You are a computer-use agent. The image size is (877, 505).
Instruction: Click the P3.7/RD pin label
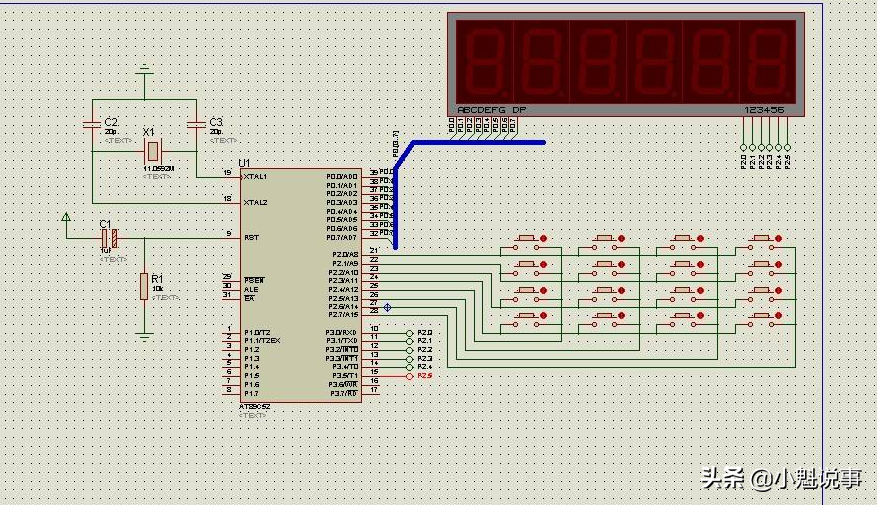[x=343, y=394]
